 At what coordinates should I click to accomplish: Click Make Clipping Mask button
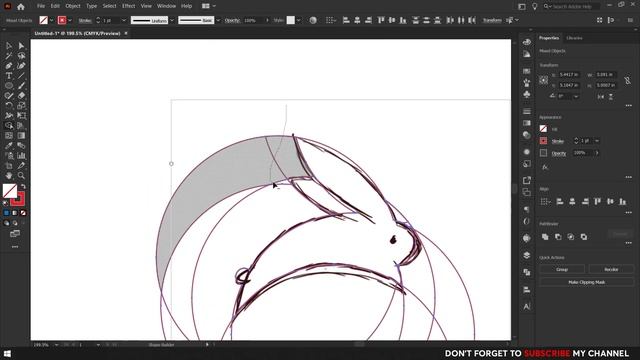tap(587, 282)
